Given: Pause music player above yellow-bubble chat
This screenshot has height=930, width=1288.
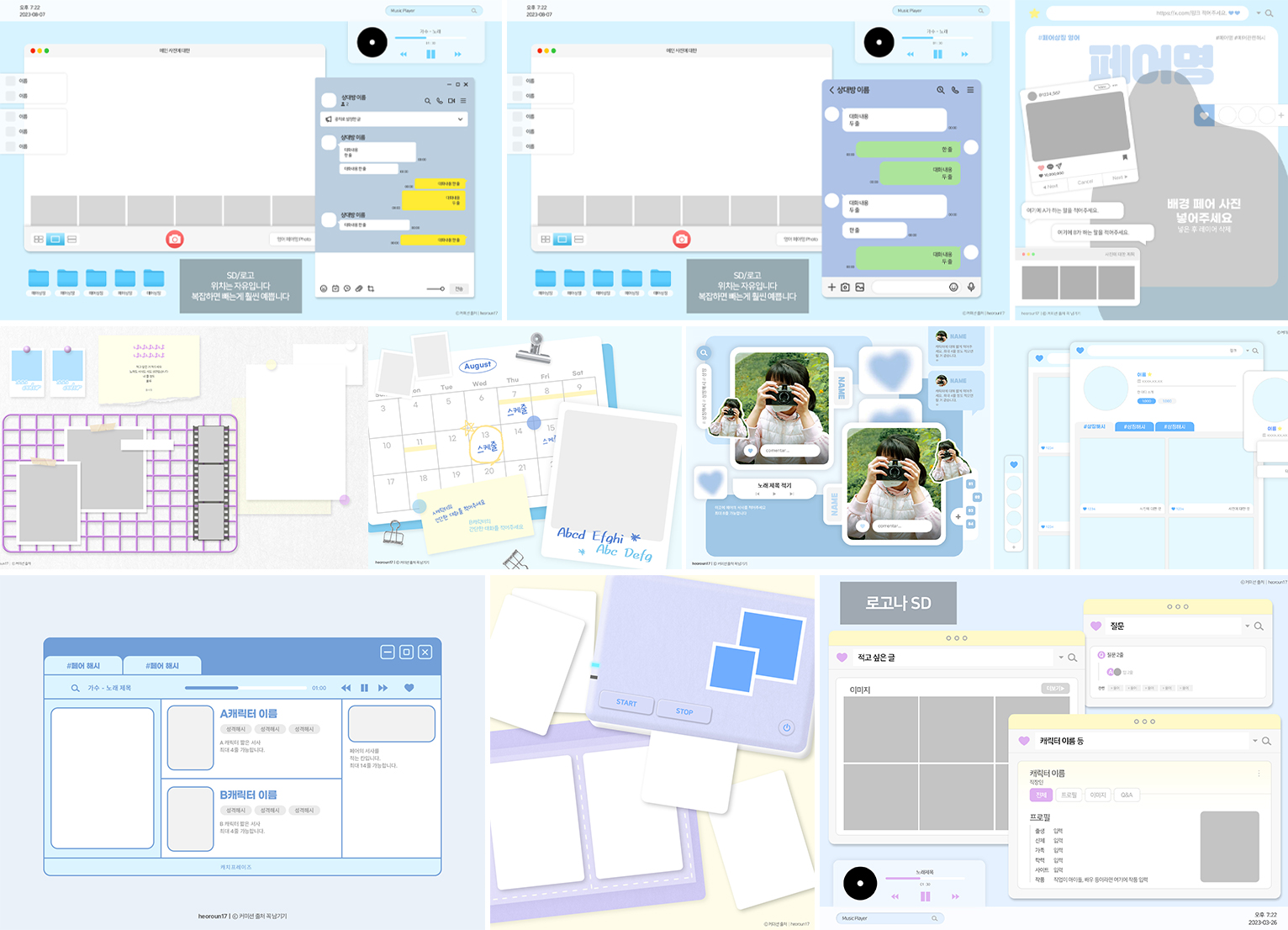Looking at the screenshot, I should click(x=431, y=54).
